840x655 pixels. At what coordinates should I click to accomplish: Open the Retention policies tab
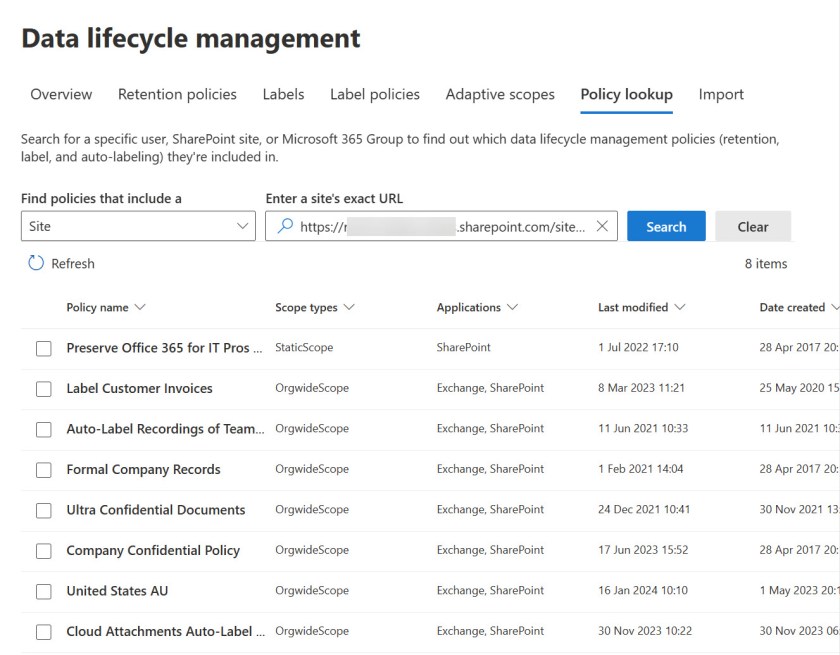(177, 94)
